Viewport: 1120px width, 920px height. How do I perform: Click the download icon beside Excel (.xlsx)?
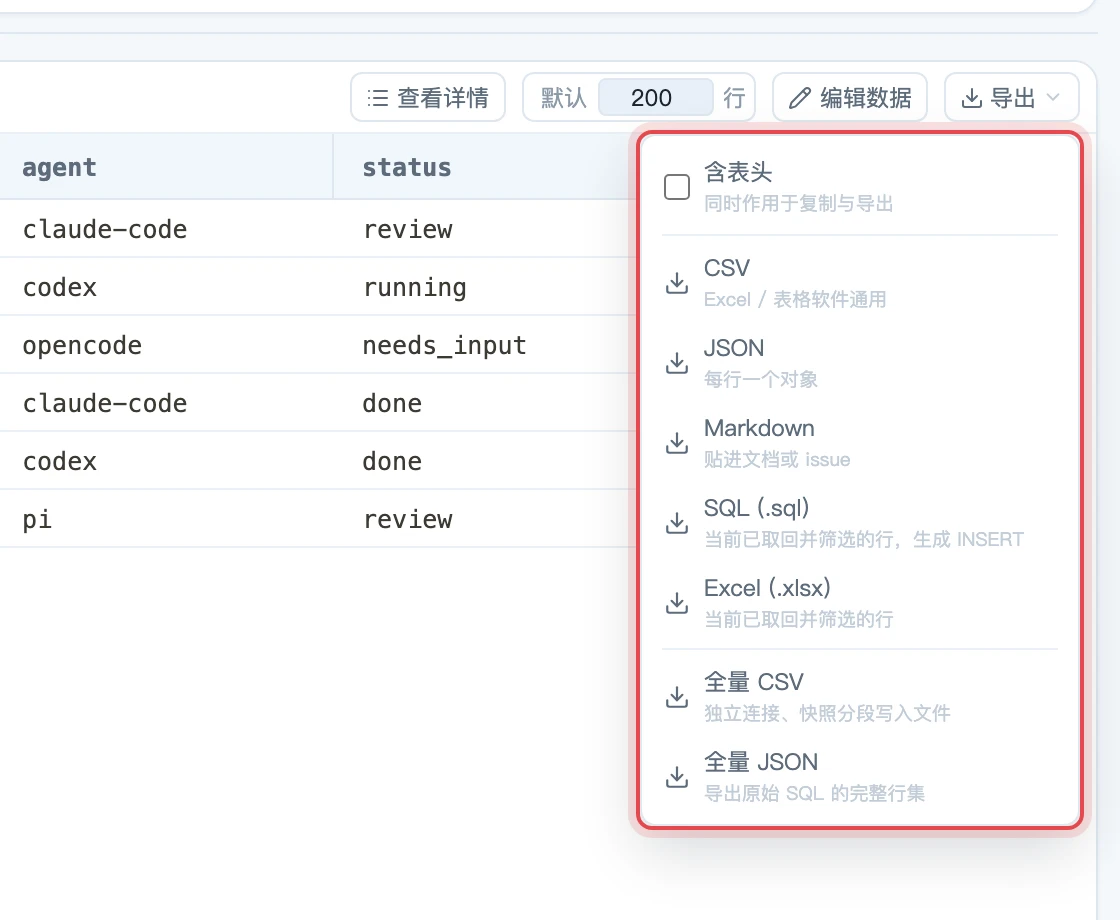pos(676,603)
